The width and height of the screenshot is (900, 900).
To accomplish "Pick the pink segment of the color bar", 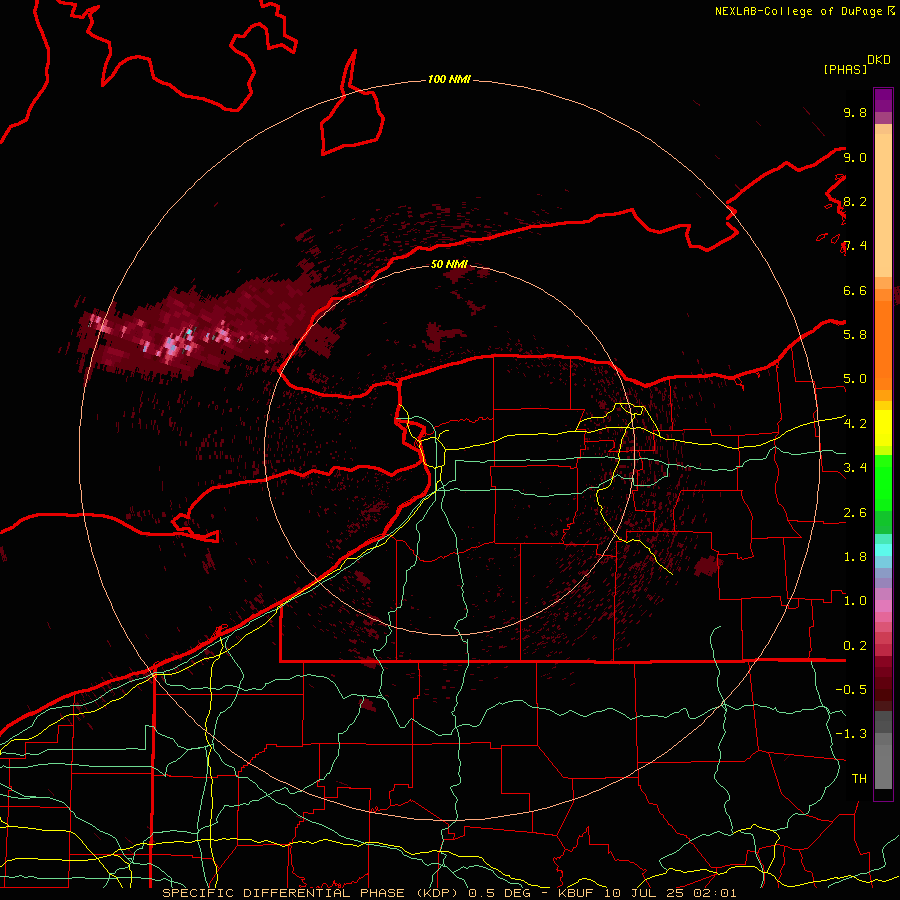I will (x=883, y=606).
